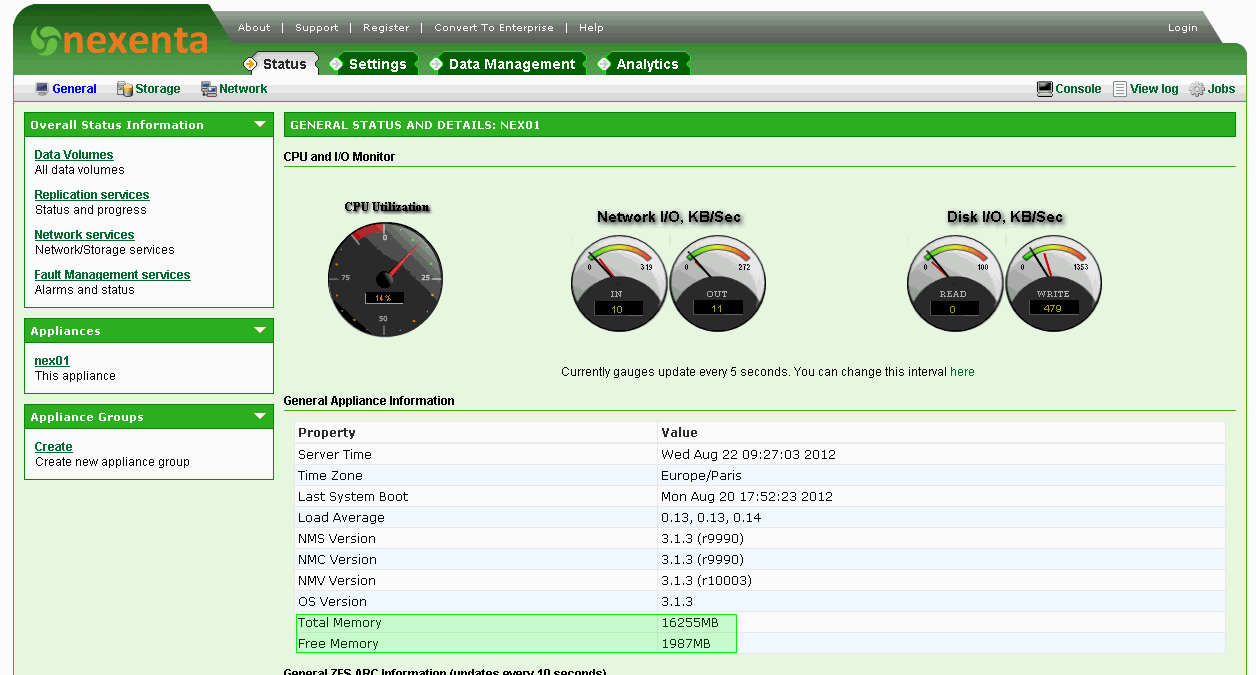
Task: Click the Network icon in sub-toolbar
Action: (209, 89)
